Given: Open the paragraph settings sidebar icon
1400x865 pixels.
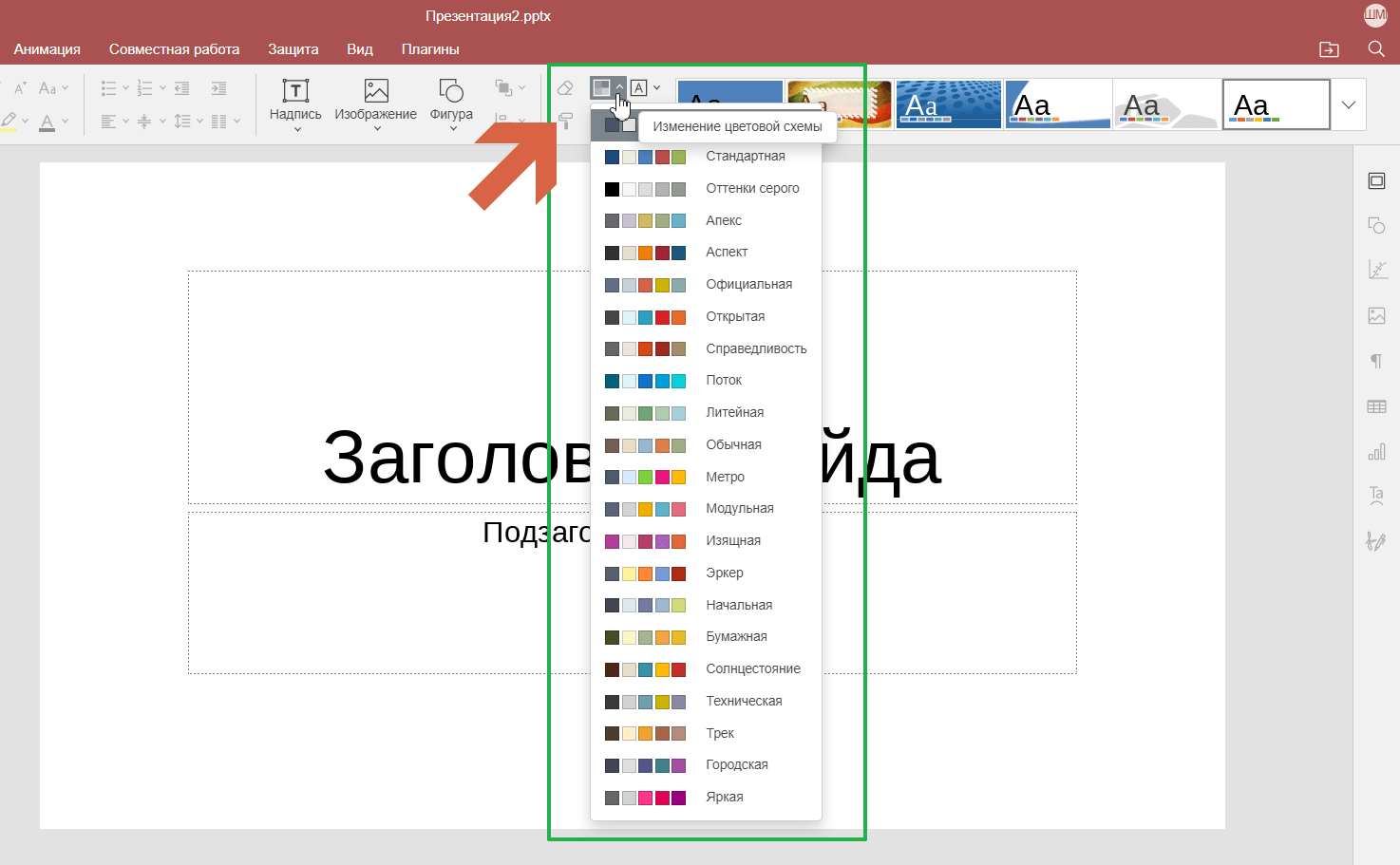Looking at the screenshot, I should [1376, 361].
